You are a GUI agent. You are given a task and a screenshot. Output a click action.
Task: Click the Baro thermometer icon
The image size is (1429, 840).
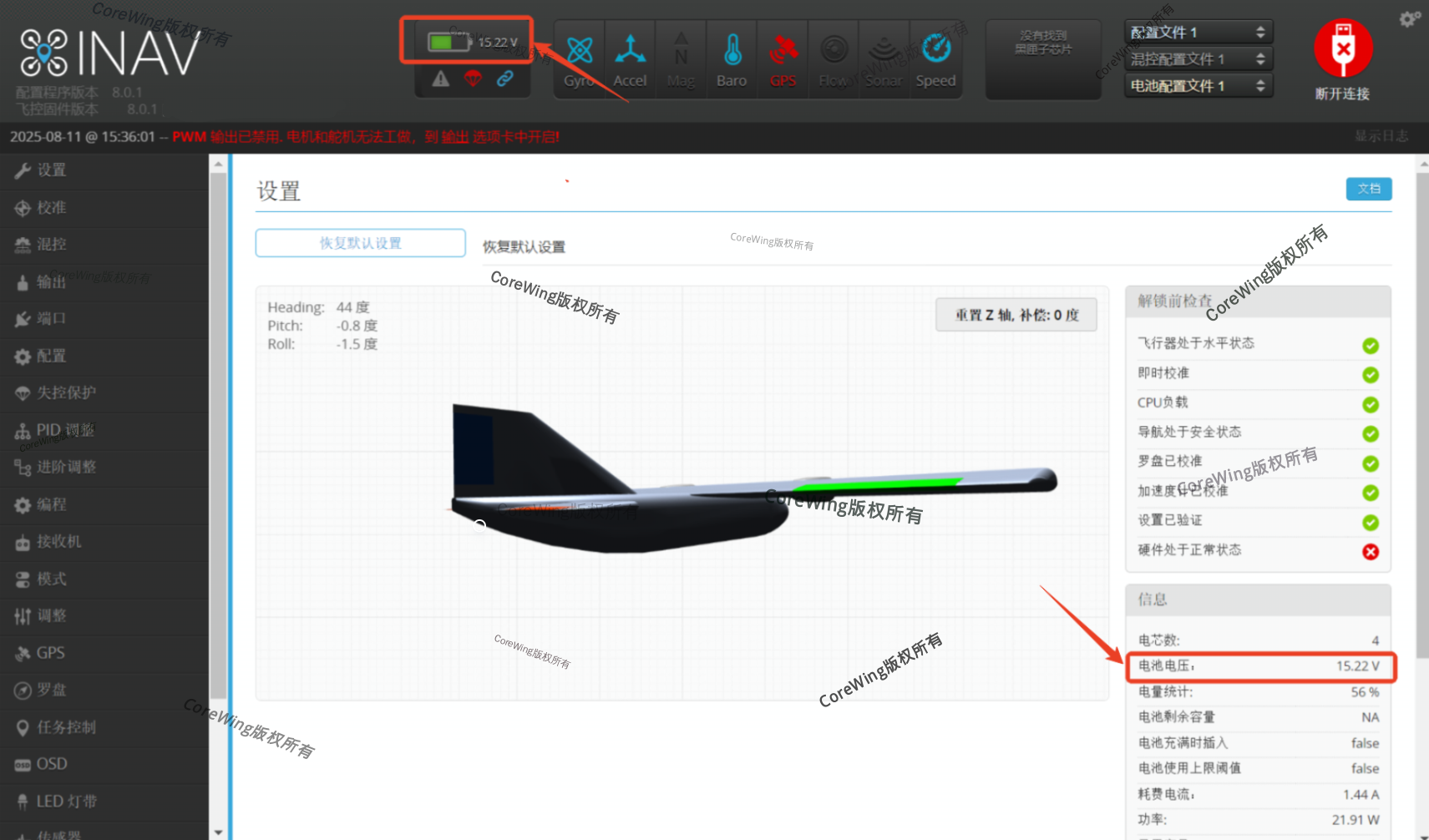732,52
